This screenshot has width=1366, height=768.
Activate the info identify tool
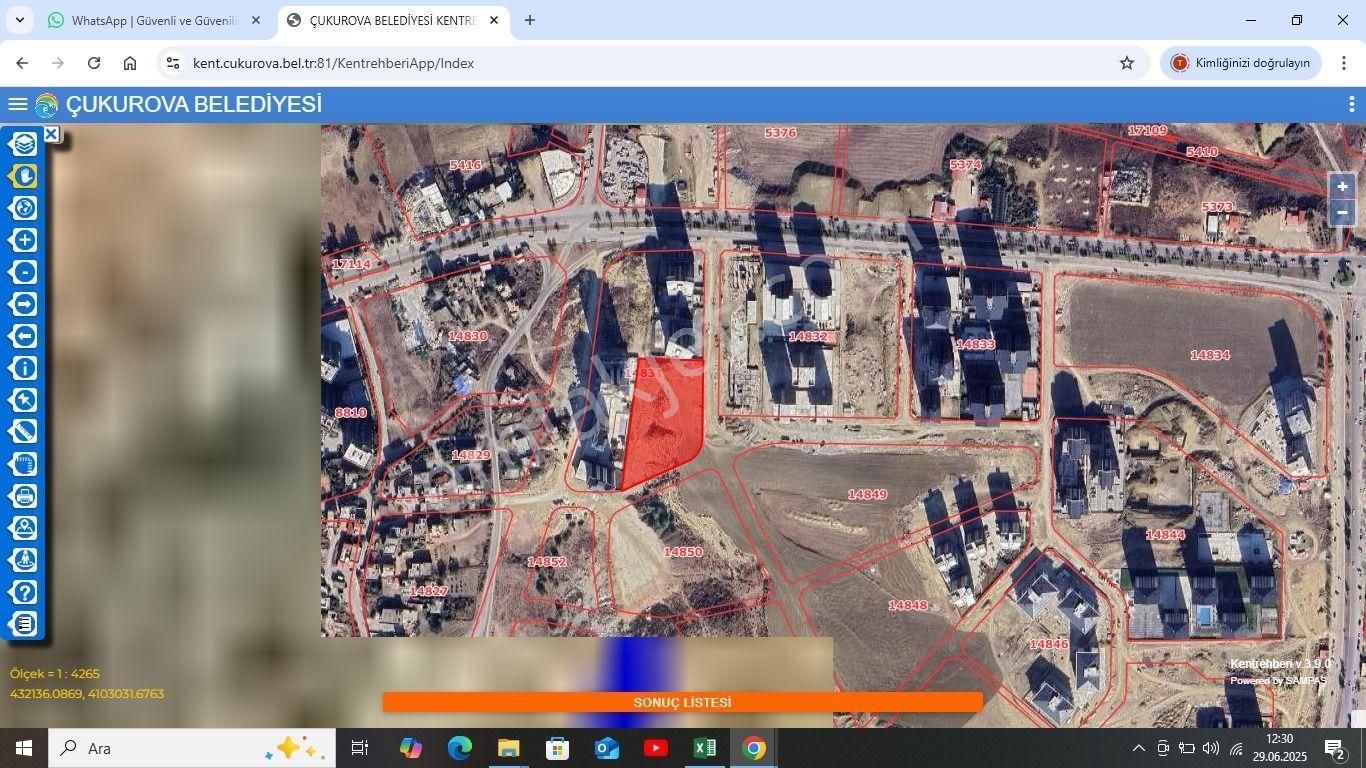pyautogui.click(x=24, y=368)
